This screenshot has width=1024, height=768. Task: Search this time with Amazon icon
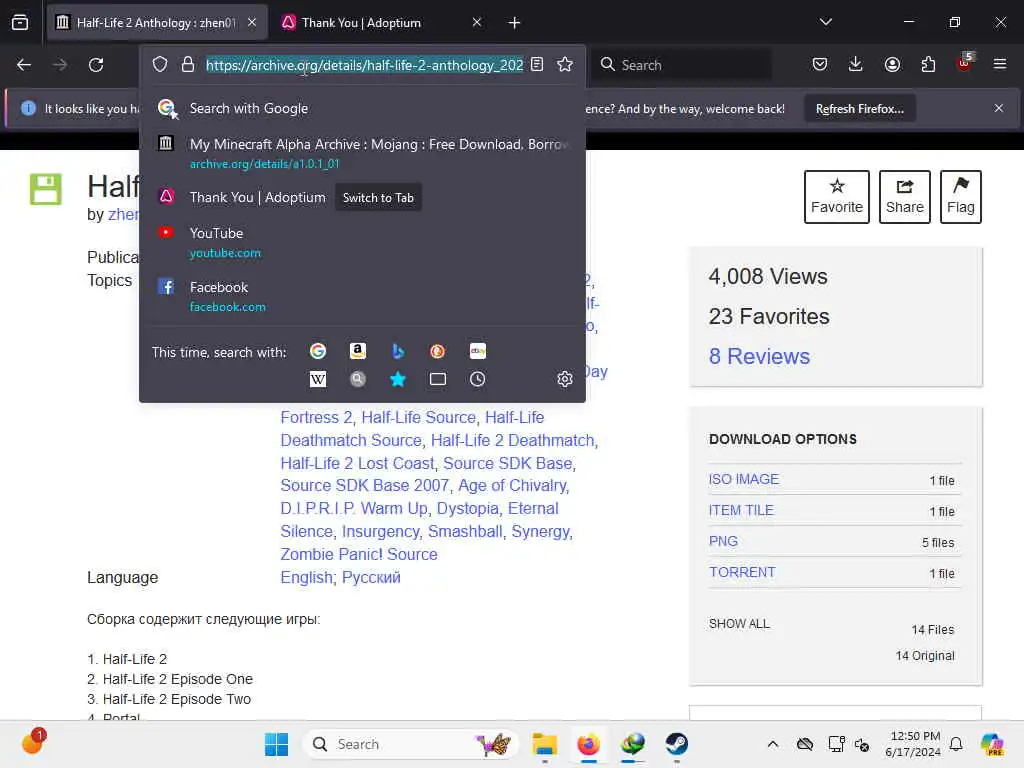357,351
